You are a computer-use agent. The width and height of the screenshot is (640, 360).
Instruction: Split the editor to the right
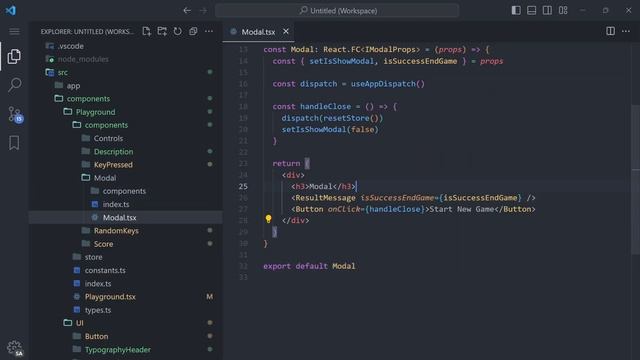point(610,31)
